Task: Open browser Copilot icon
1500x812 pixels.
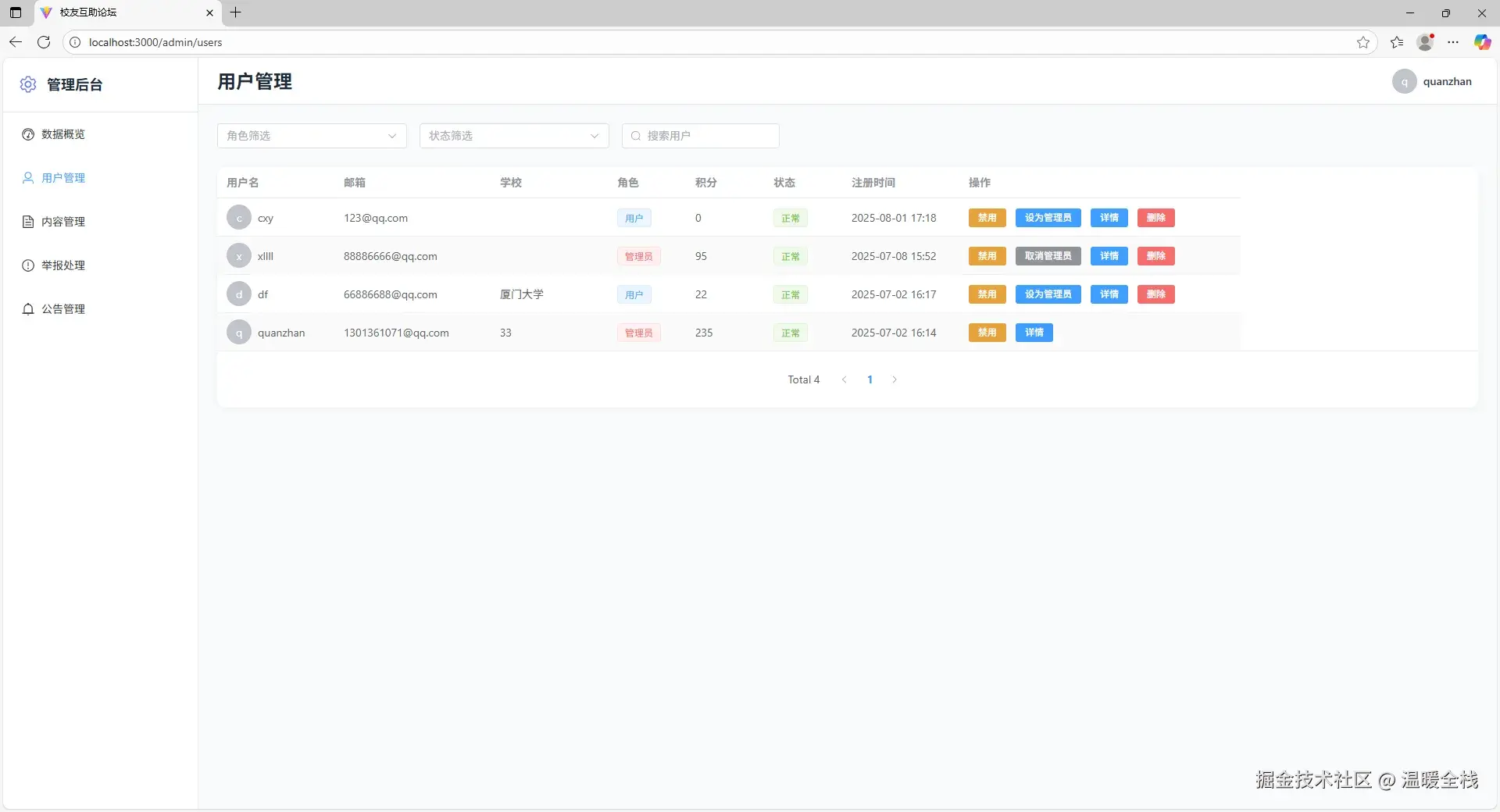Action: tap(1482, 42)
